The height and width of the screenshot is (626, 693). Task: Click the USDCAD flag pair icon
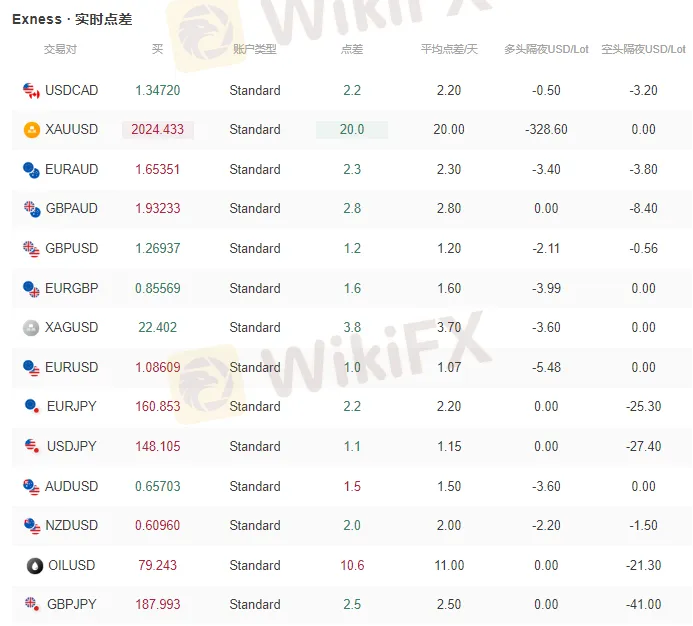tap(31, 91)
